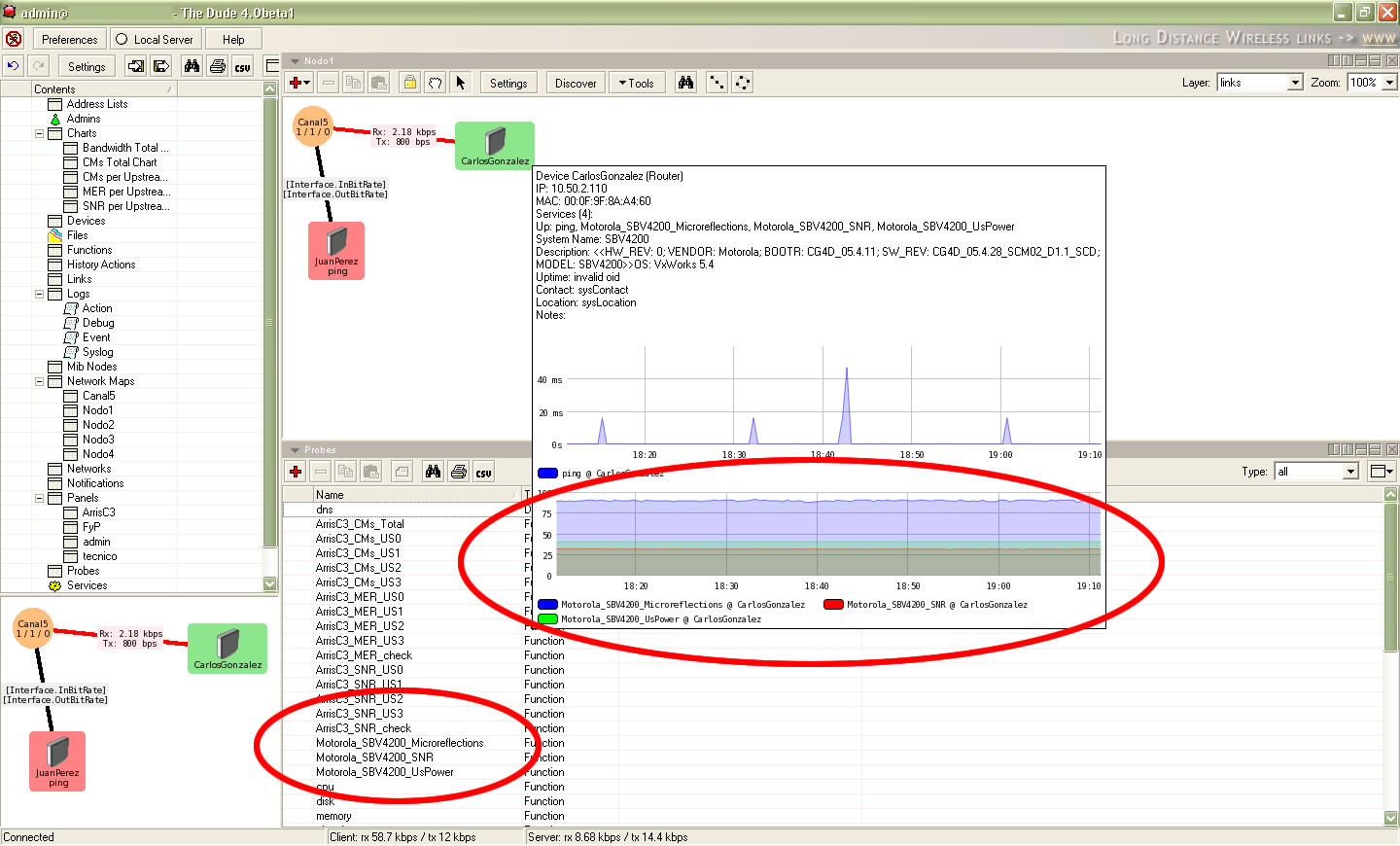Open the Preferences button
Image resolution: width=1400 pixels, height=846 pixels.
pos(69,39)
